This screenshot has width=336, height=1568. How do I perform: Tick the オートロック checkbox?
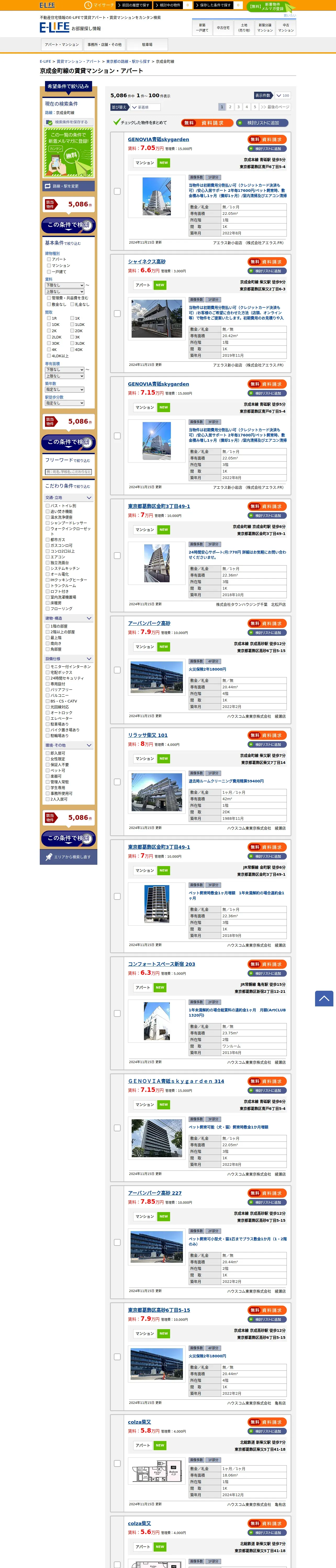[48, 713]
